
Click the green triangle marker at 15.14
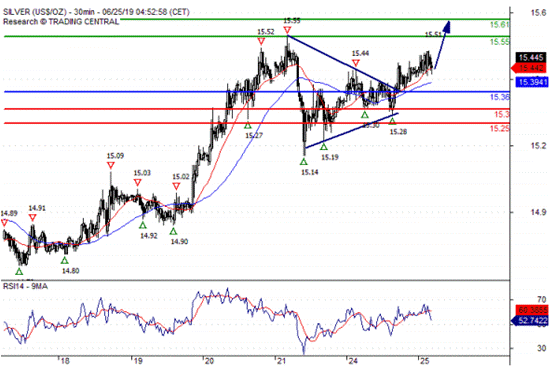[303, 162]
